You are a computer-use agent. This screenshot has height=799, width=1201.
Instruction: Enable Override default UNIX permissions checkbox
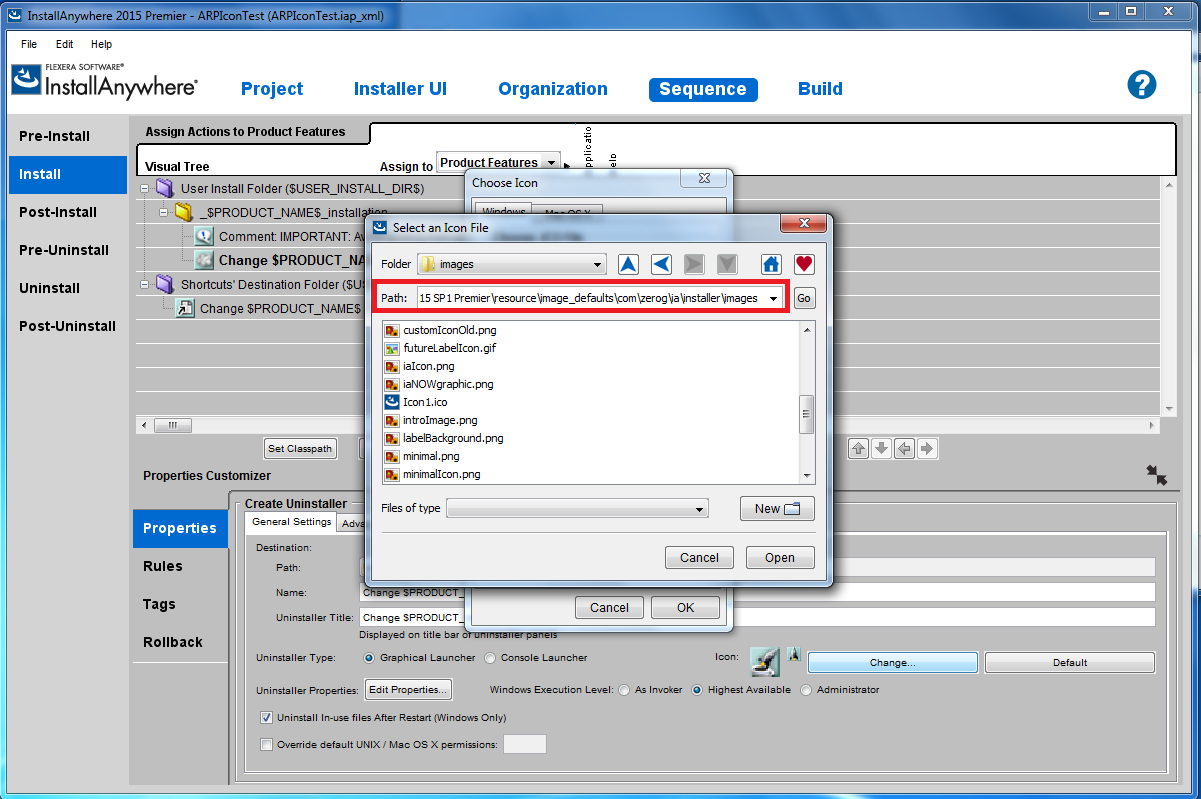tap(267, 744)
